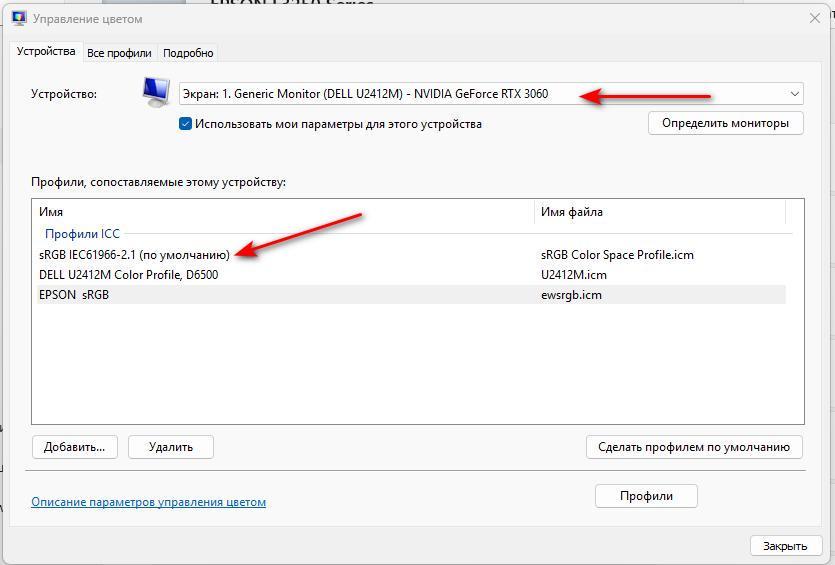835x565 pixels.
Task: Click the Имя column header
Action: point(284,212)
